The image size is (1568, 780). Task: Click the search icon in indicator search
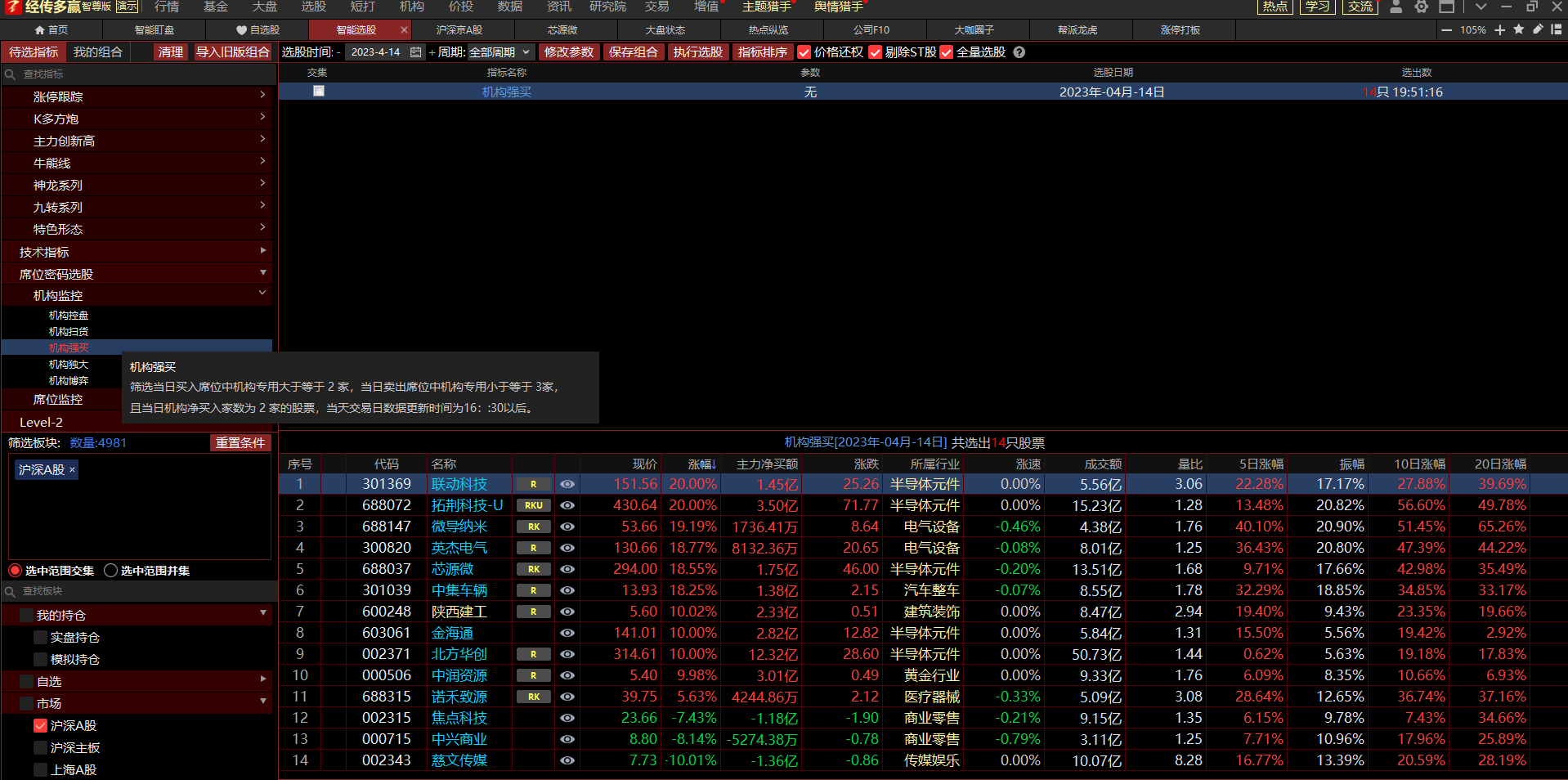coord(11,74)
